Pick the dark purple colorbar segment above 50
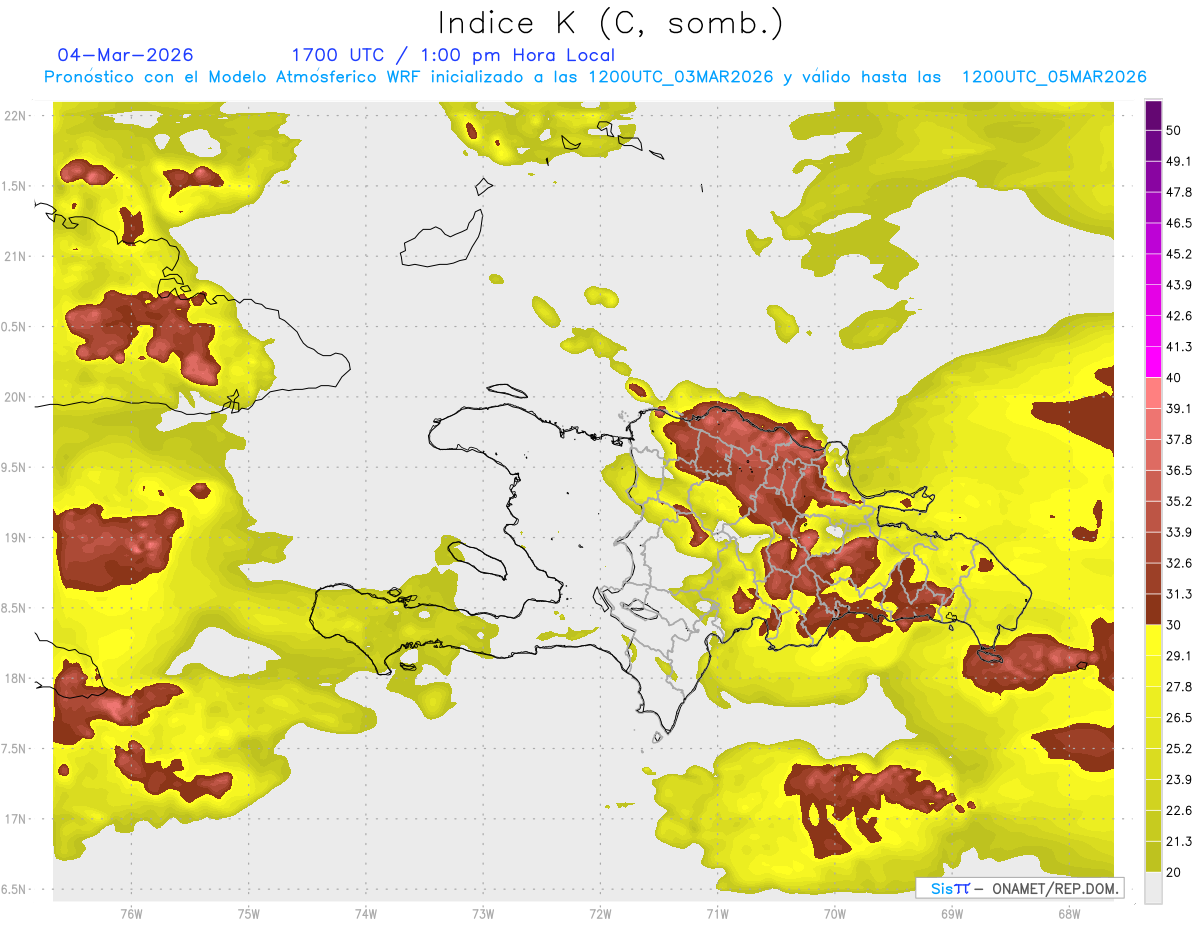The image size is (1200, 927). point(1153,115)
